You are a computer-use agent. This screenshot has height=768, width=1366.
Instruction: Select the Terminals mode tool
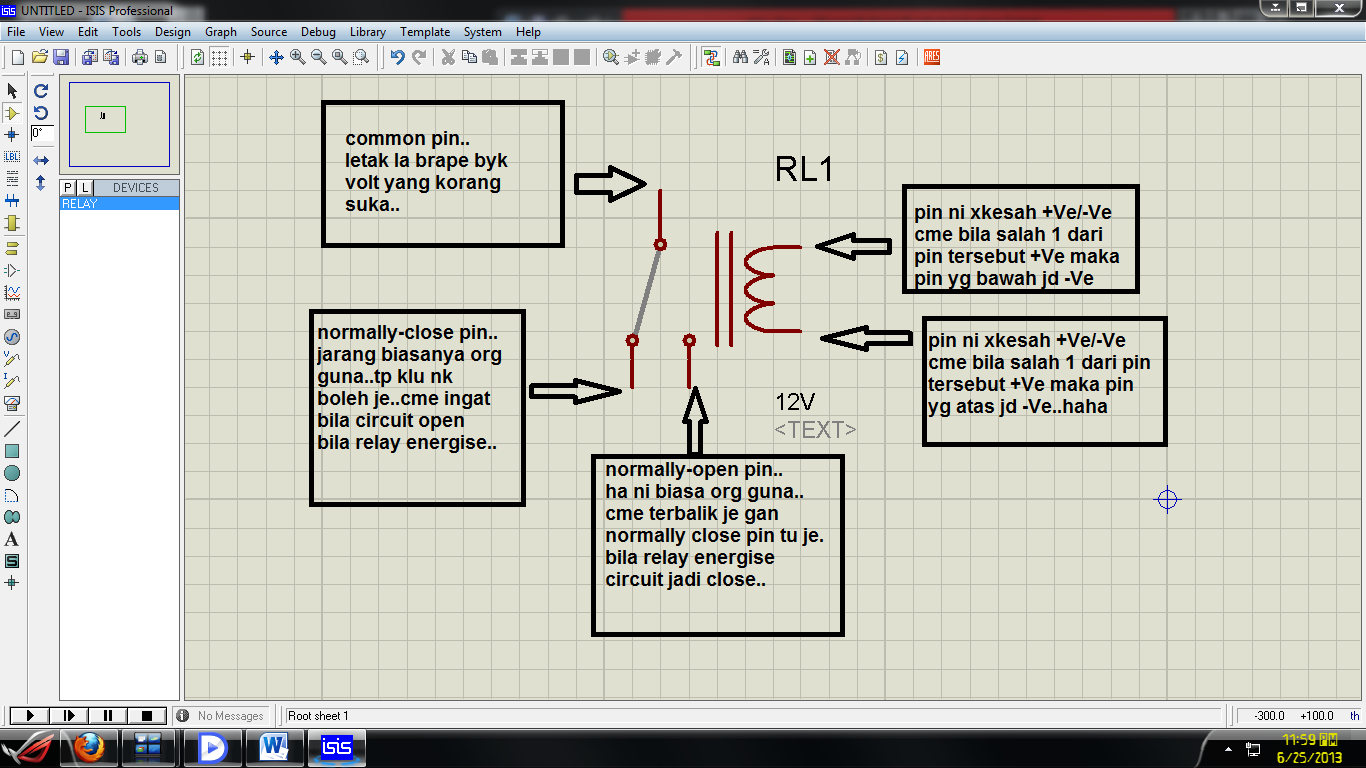(13, 246)
